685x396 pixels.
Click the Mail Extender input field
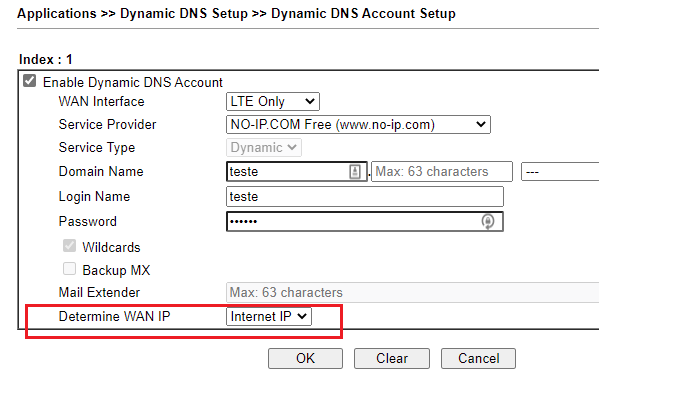412,292
